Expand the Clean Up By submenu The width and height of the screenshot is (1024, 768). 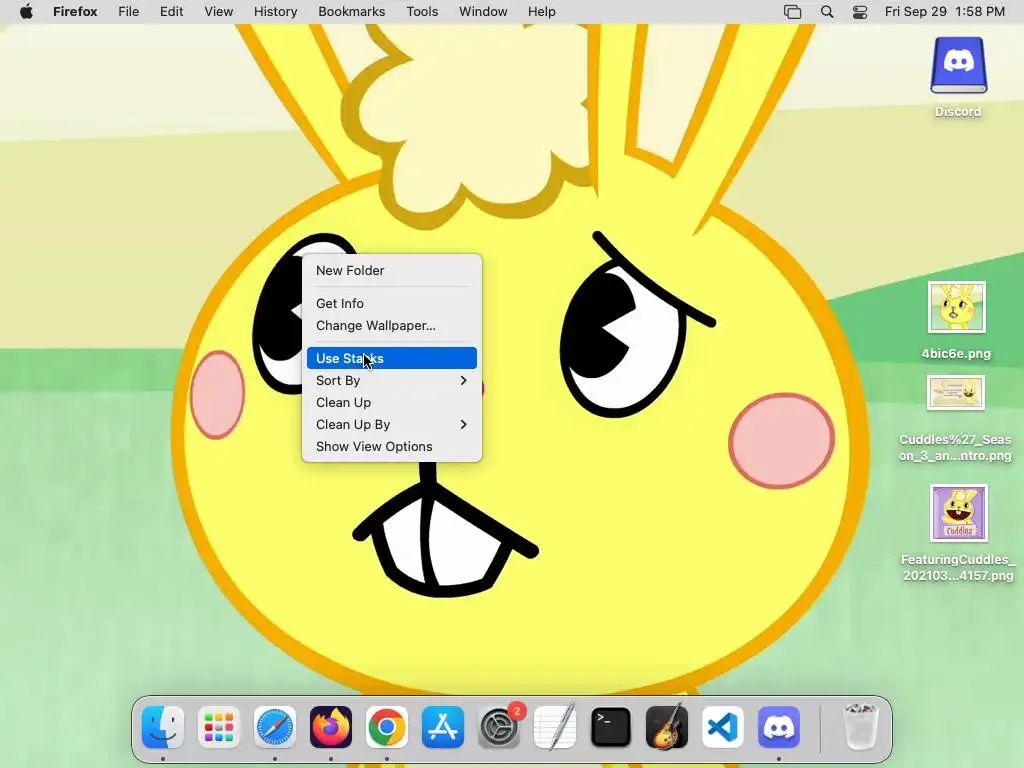392,424
